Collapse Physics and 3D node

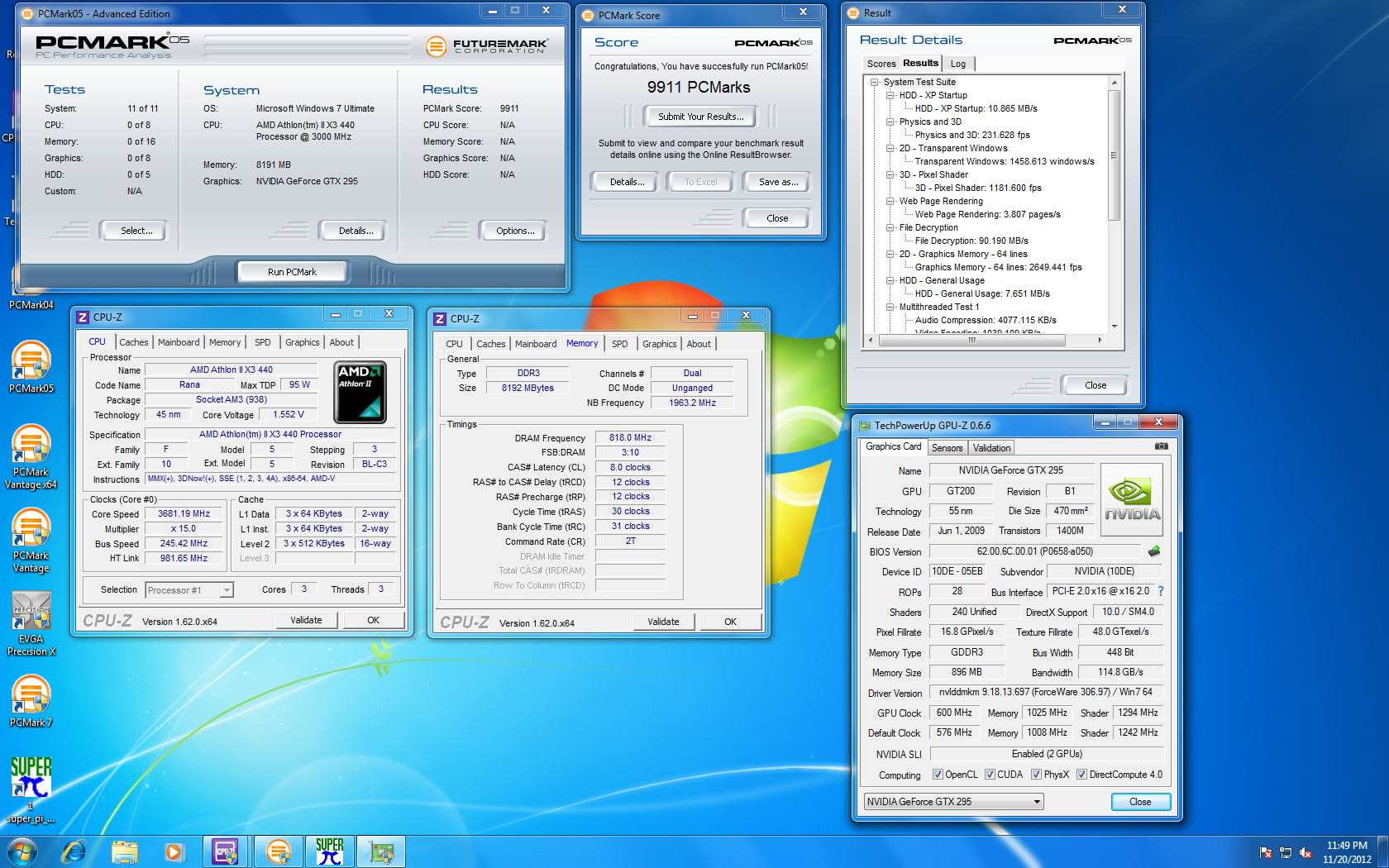tap(890, 122)
